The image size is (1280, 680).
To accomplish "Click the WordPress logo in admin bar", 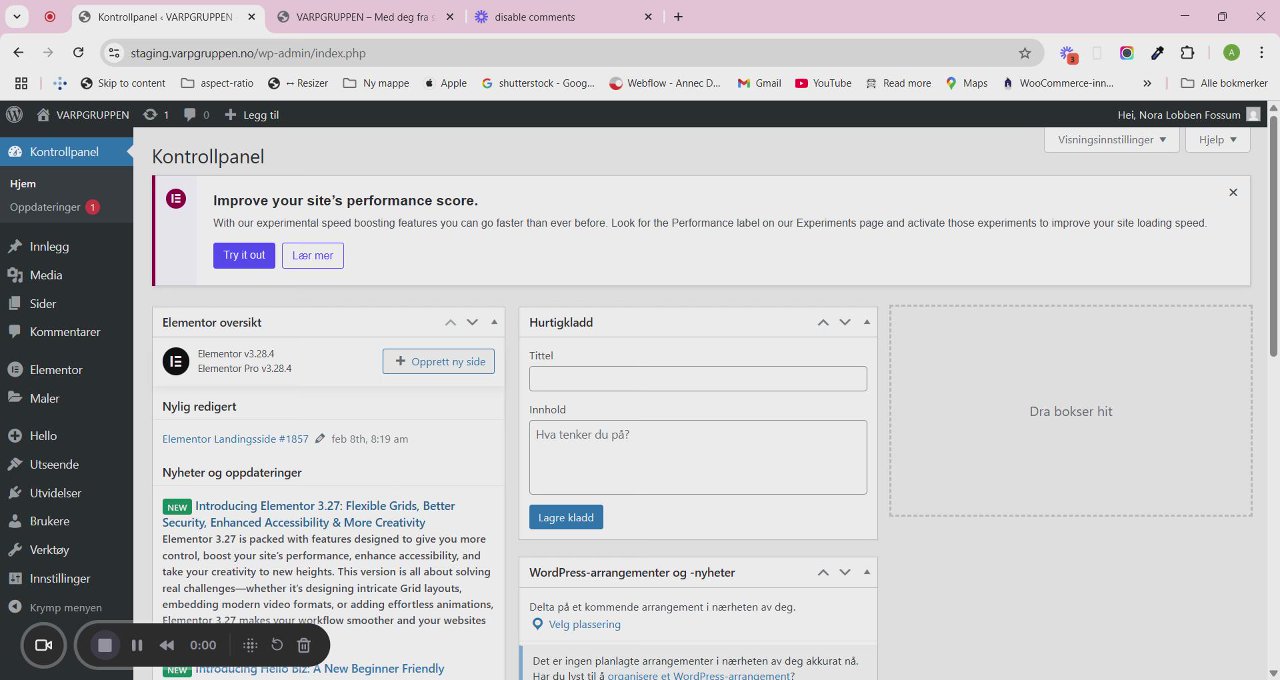I will [x=14, y=115].
